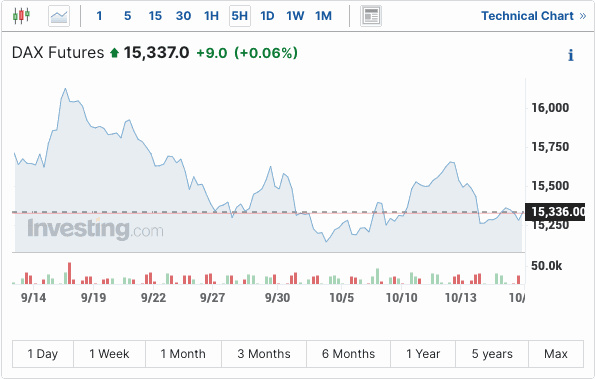Select the 1W interval

(x=295, y=16)
